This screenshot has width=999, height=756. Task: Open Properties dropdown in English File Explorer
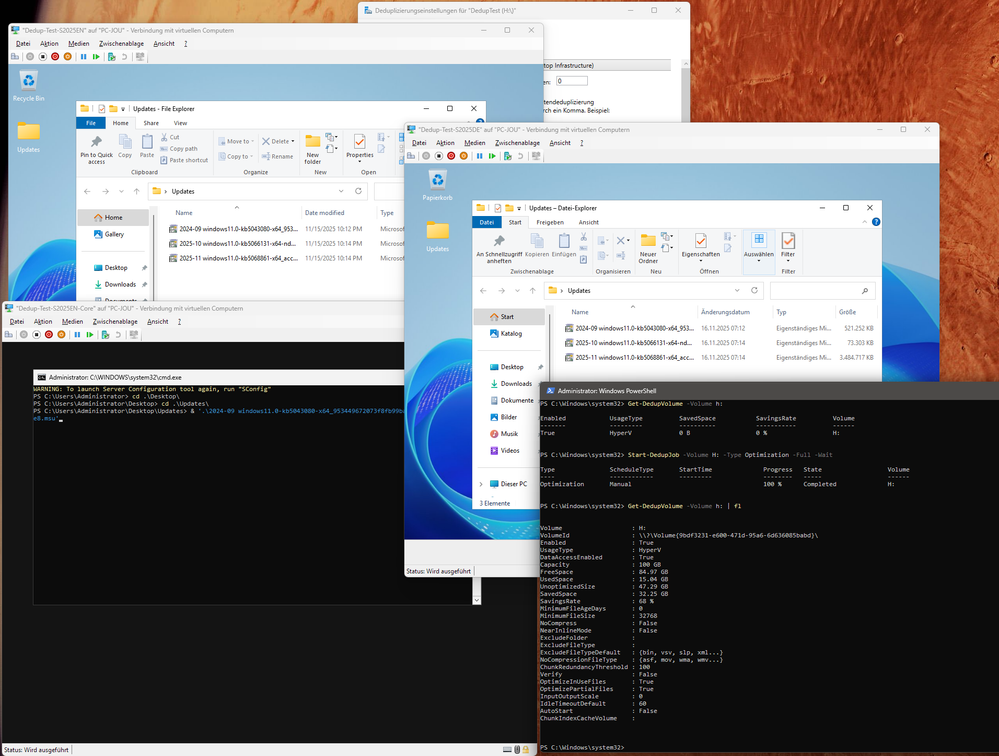point(360,161)
